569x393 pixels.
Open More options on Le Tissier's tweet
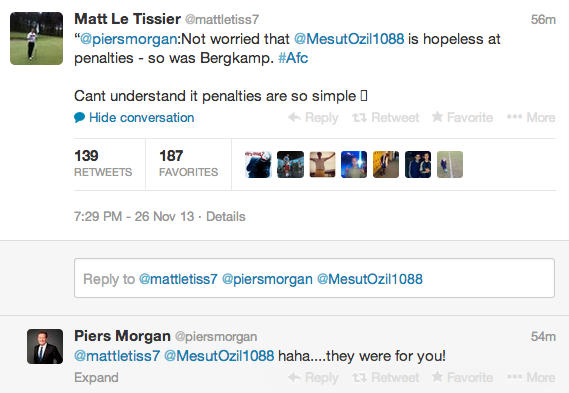coord(531,118)
